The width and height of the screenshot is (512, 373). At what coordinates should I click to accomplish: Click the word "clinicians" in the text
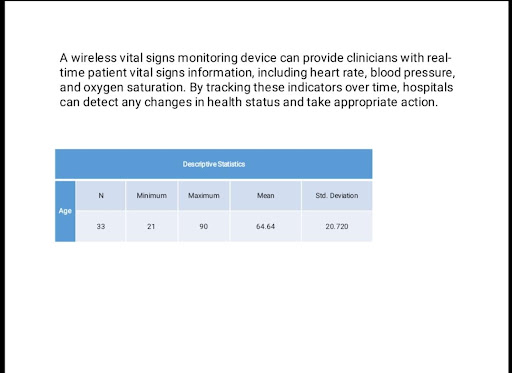(x=372, y=58)
